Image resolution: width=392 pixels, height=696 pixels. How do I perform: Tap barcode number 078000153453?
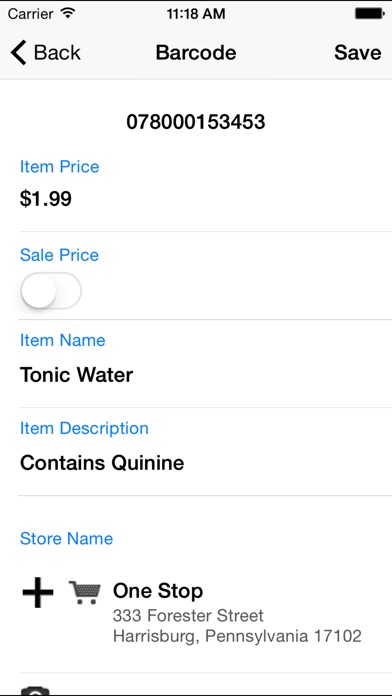(x=196, y=122)
